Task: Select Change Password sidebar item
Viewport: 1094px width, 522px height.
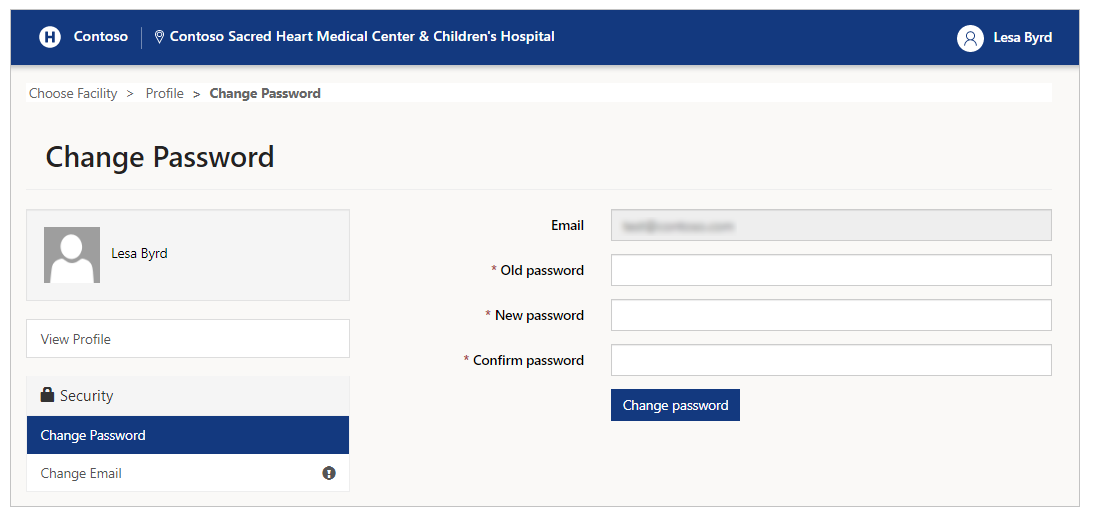Action: tap(188, 435)
